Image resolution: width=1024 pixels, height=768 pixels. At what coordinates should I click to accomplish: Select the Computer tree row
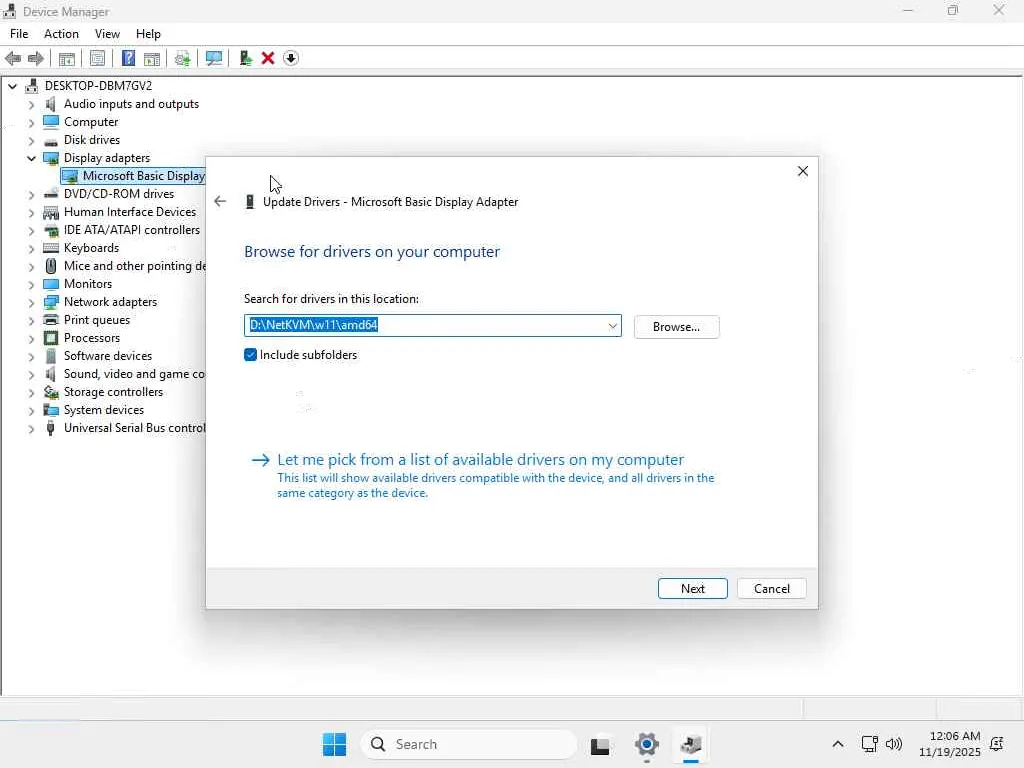(x=91, y=122)
